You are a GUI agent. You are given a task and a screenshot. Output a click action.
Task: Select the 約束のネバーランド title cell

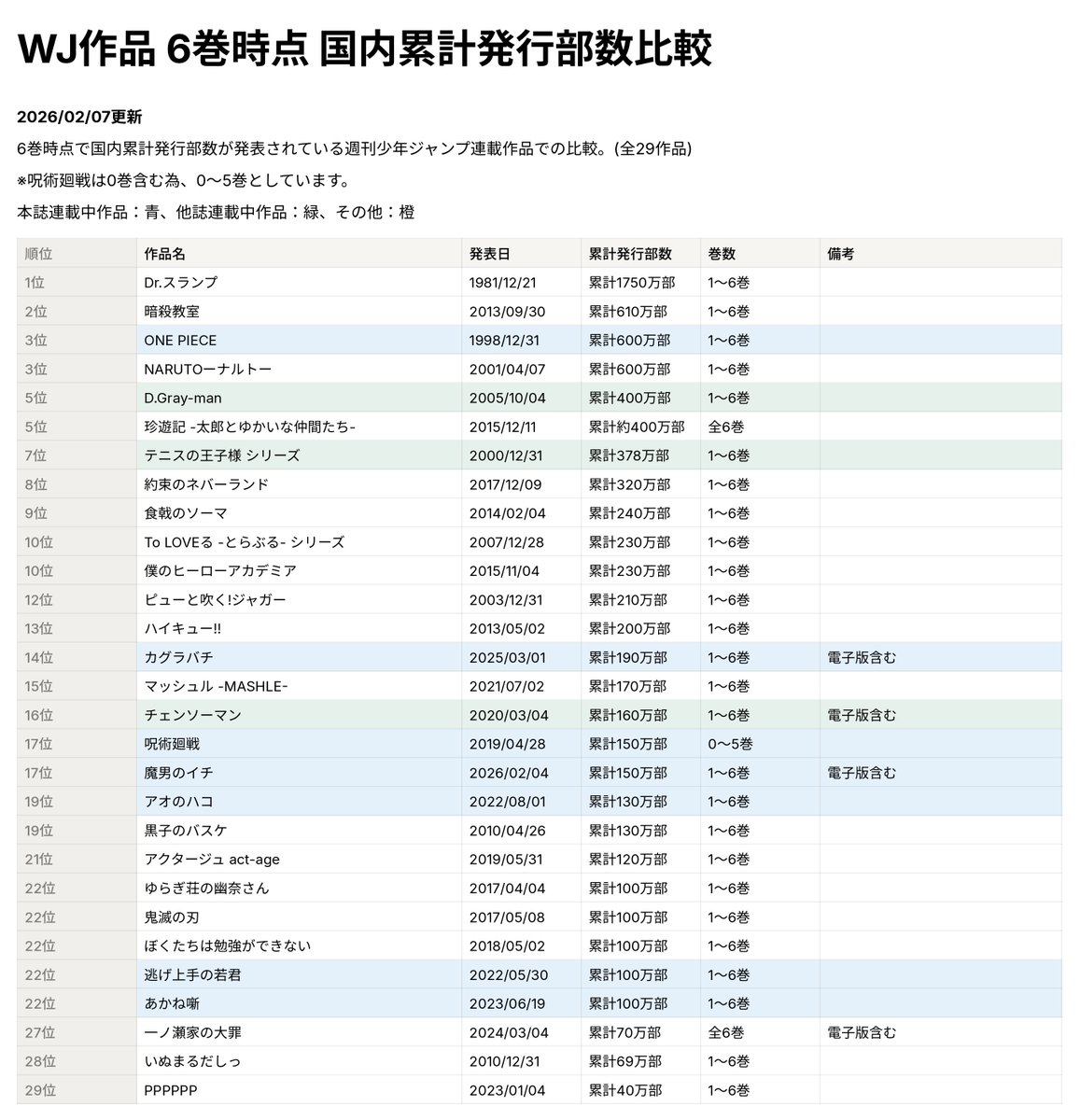click(299, 485)
